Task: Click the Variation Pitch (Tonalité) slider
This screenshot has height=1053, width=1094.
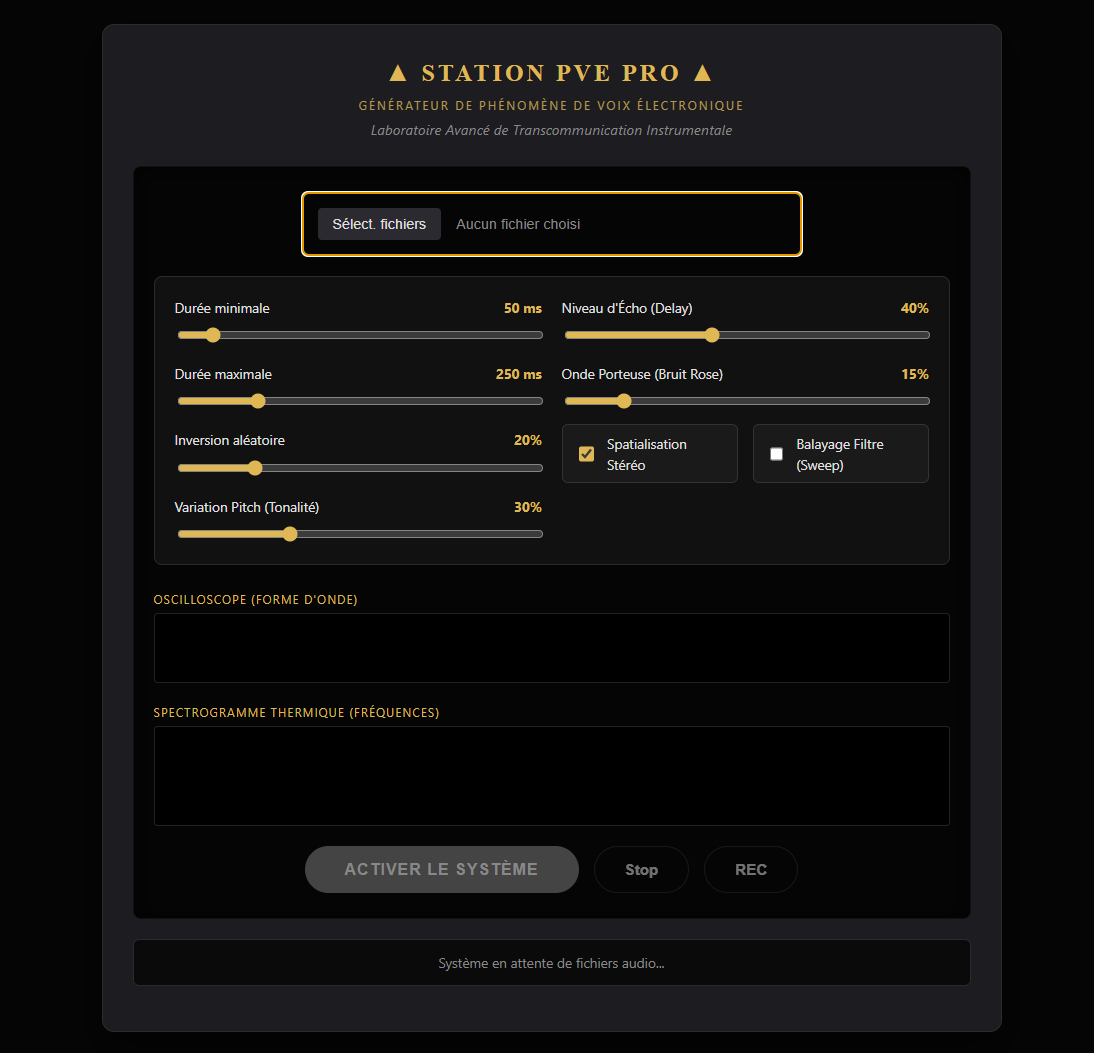Action: point(360,535)
